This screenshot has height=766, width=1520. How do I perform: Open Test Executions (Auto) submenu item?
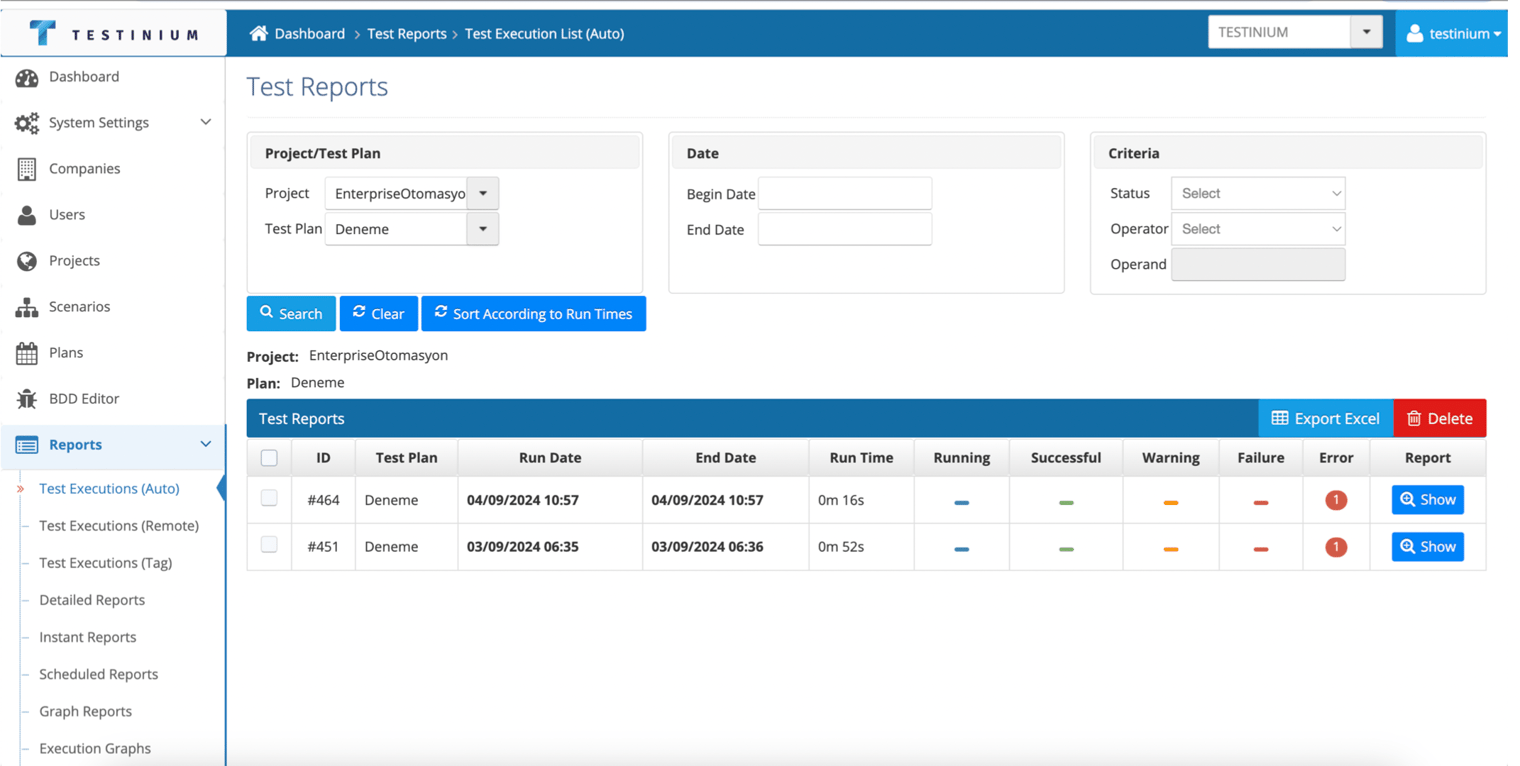(x=109, y=489)
